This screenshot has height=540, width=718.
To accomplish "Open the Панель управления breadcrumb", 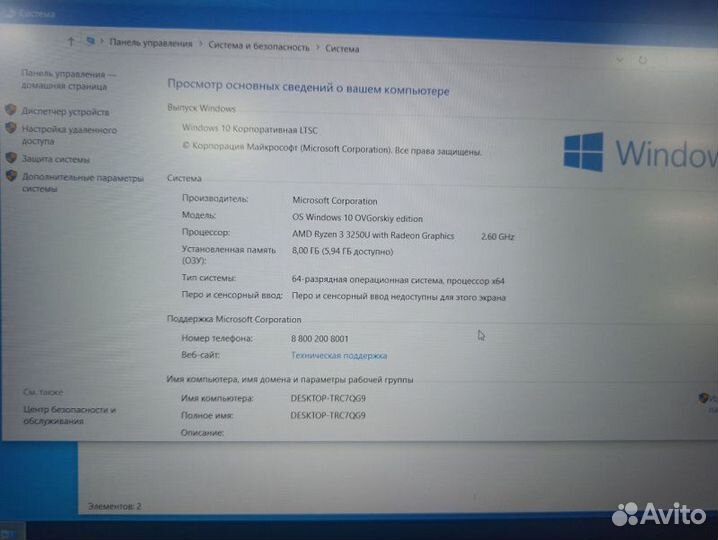I will pyautogui.click(x=151, y=43).
